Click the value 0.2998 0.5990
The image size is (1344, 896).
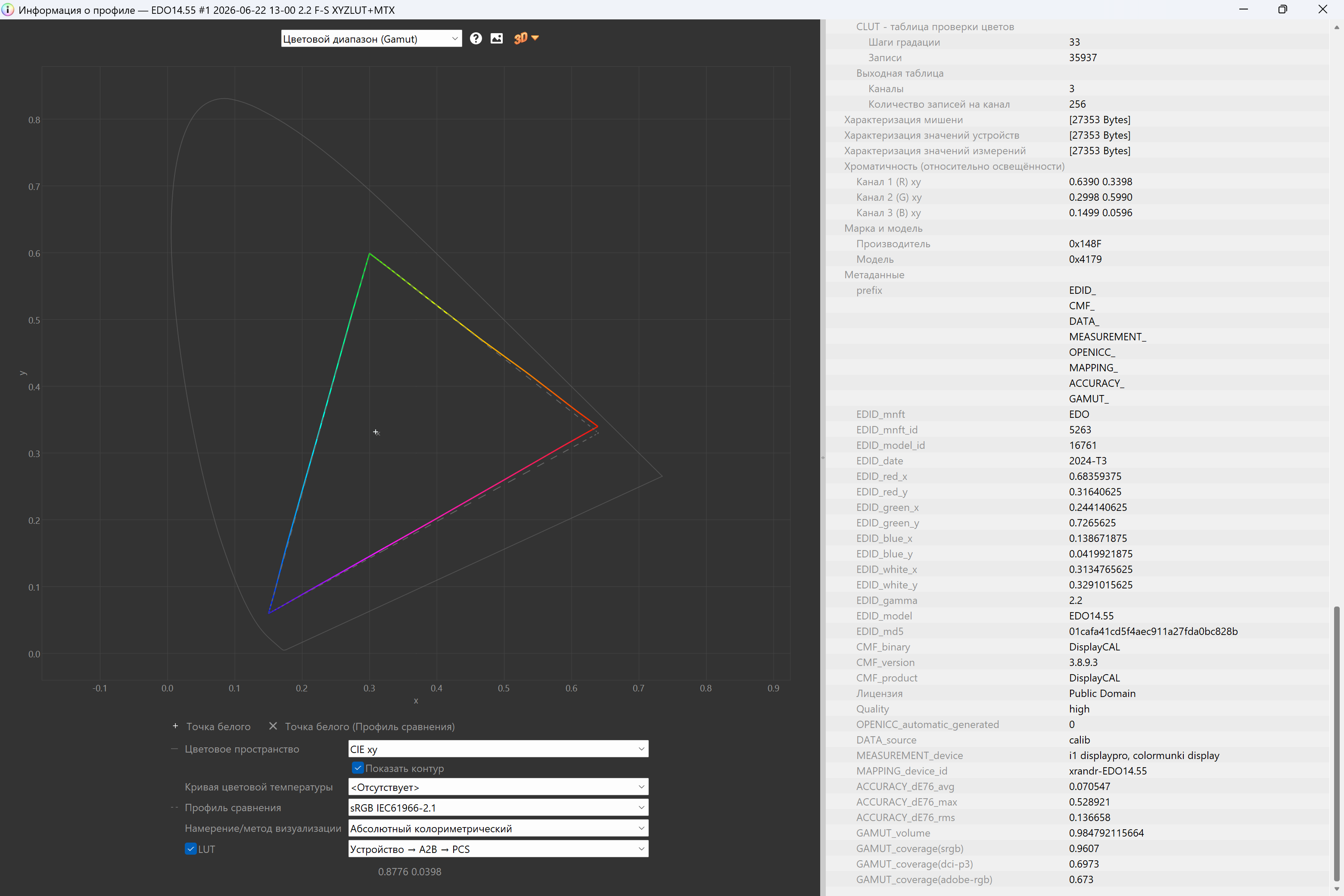click(1101, 197)
